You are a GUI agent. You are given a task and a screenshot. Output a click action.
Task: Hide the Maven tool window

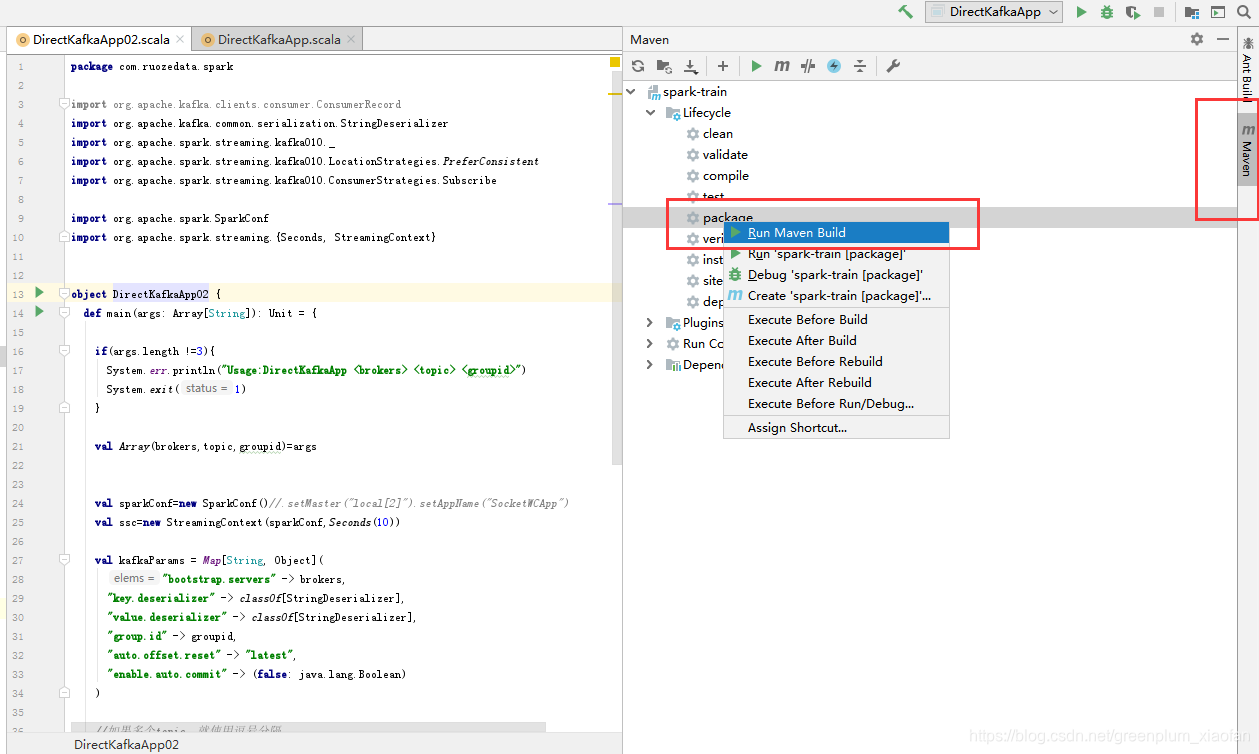1223,39
